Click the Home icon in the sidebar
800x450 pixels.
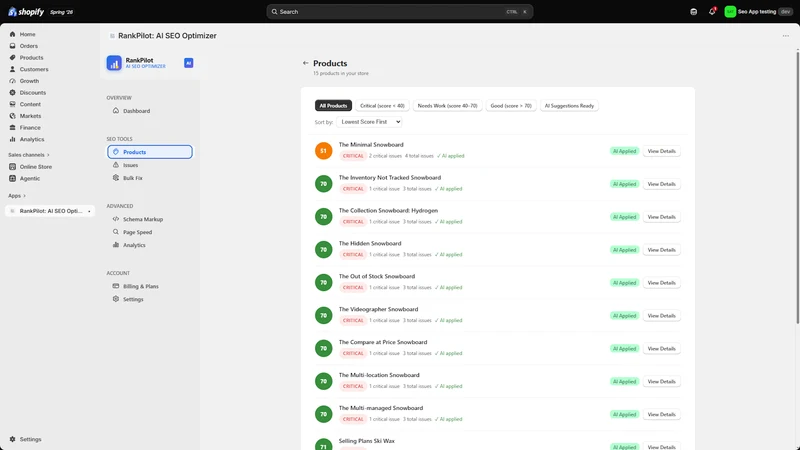[x=12, y=34]
